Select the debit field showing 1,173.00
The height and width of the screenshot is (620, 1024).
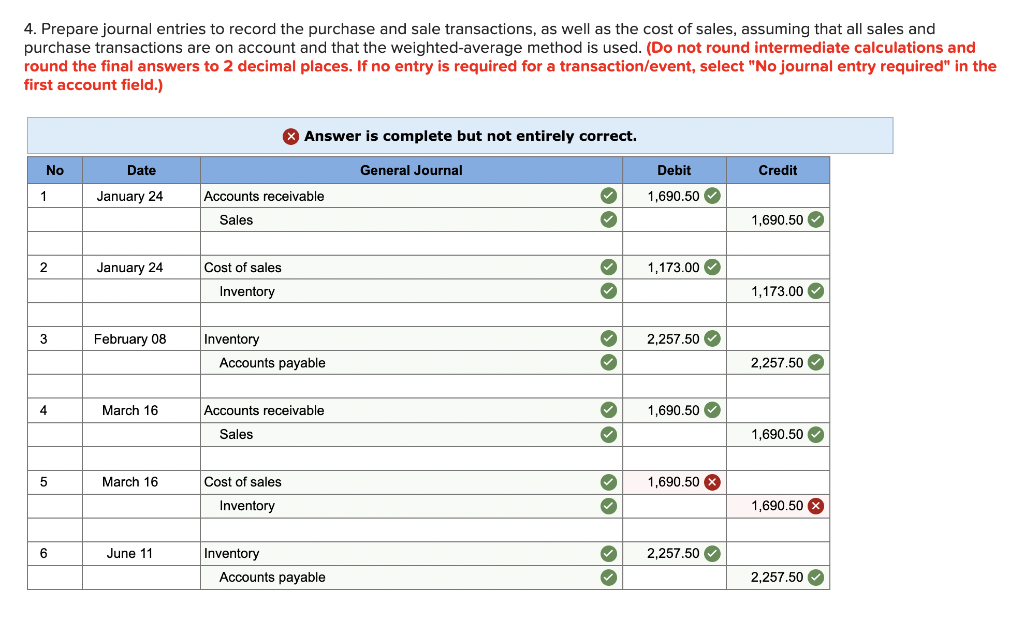[674, 267]
